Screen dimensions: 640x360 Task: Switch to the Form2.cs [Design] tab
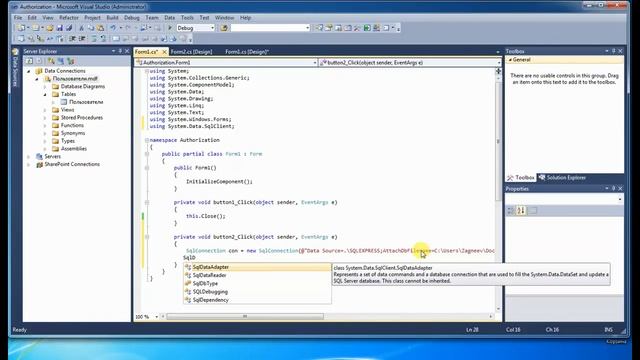(x=191, y=52)
